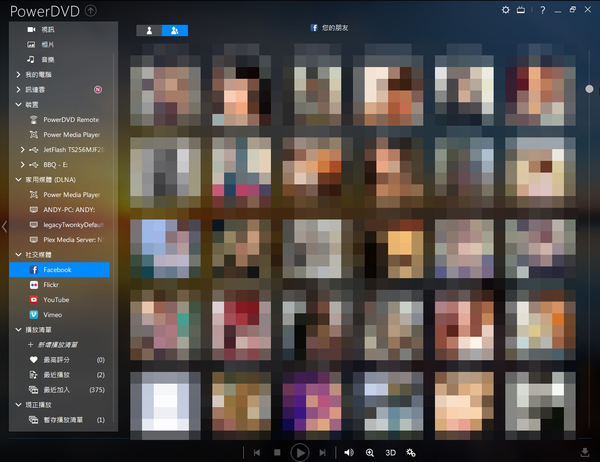Image resolution: width=600 pixels, height=462 pixels.
Task: Expand the 我的電腦 section
Action: coord(18,75)
